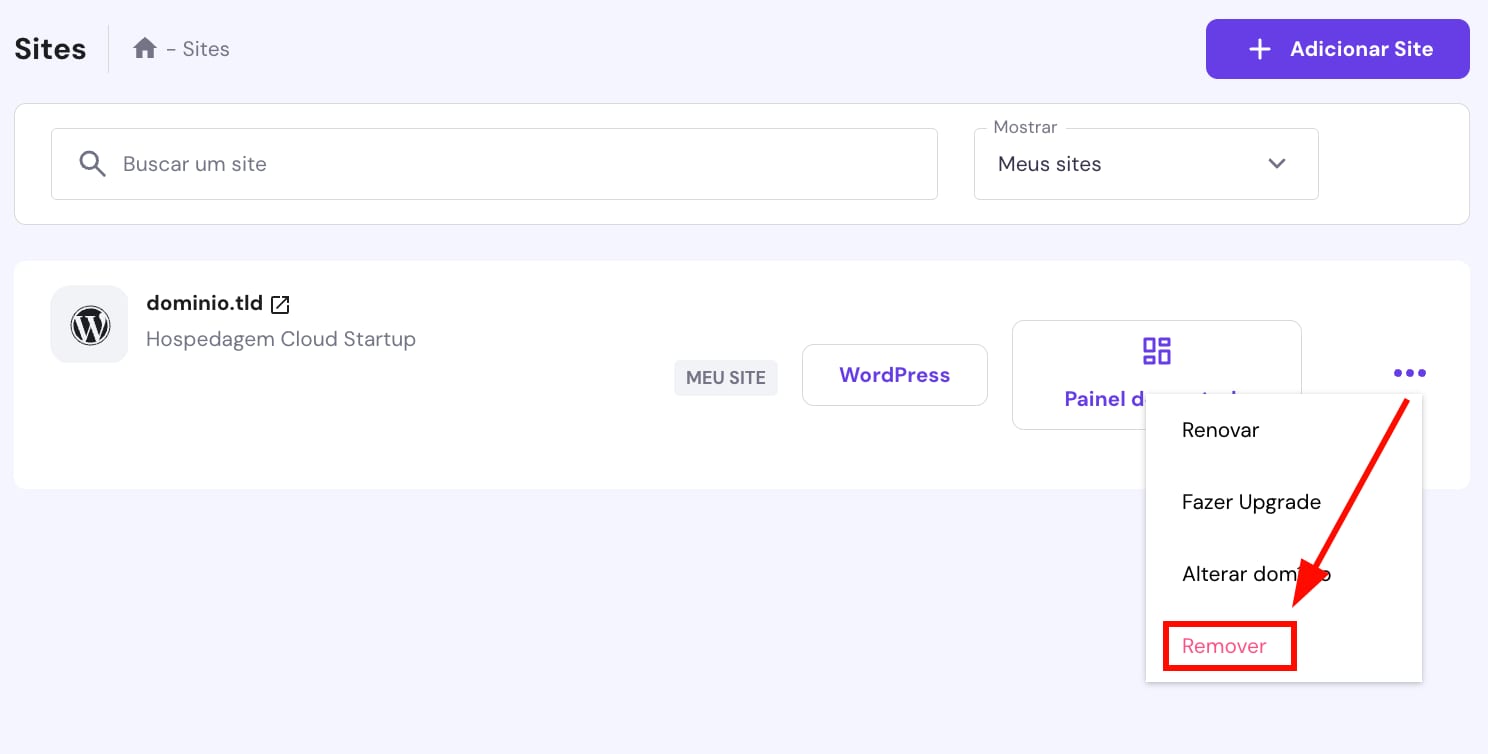Click the magnifying glass search icon
Screen dimensions: 1488x754
pyautogui.click(x=92, y=164)
